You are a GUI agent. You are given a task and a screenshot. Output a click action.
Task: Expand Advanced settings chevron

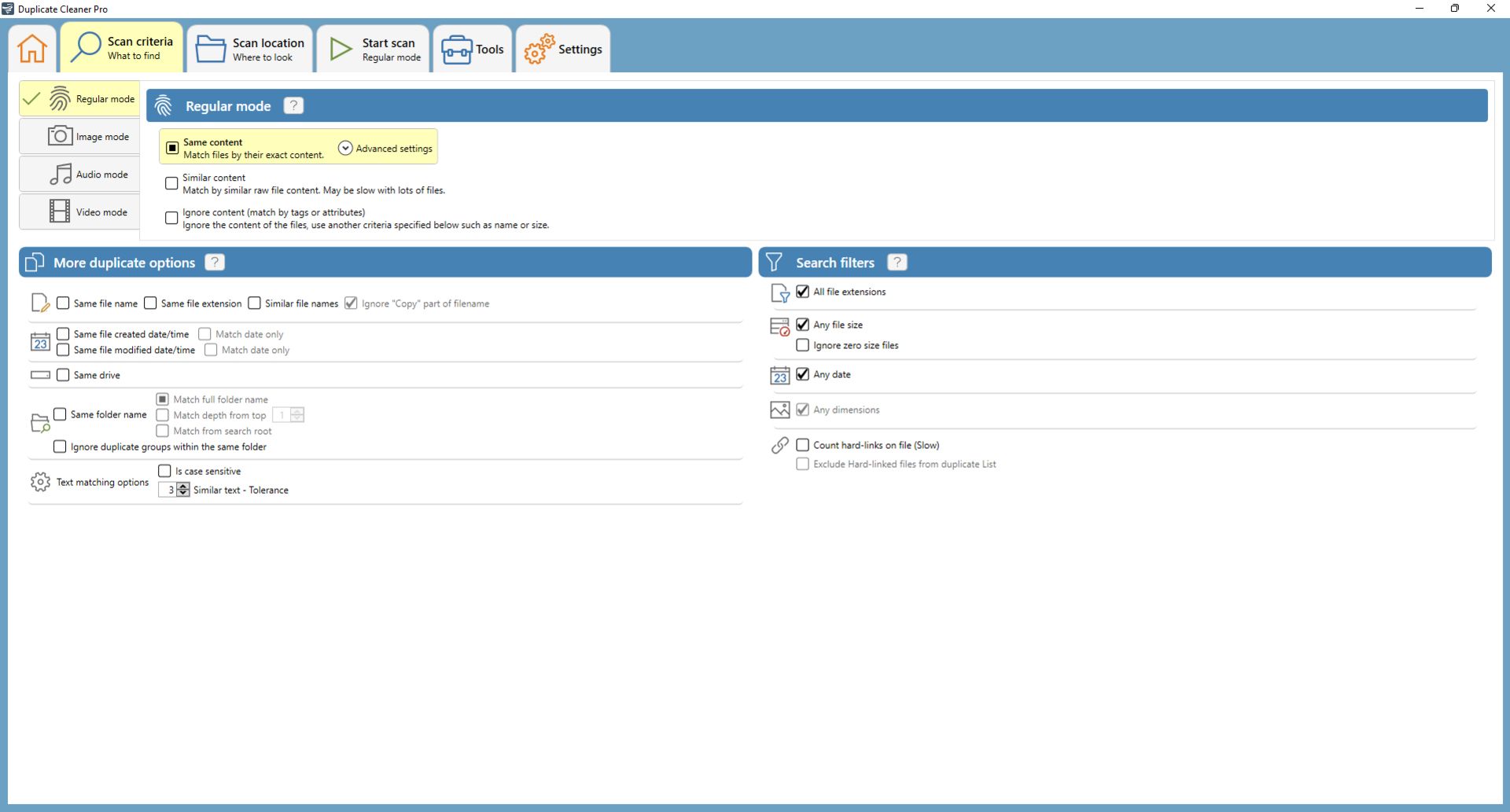[345, 148]
